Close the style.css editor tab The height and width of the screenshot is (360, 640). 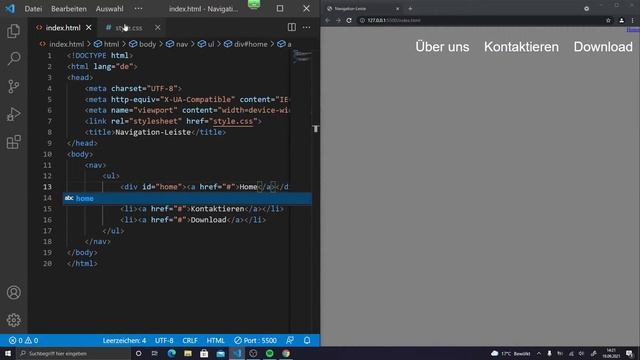[158, 27]
